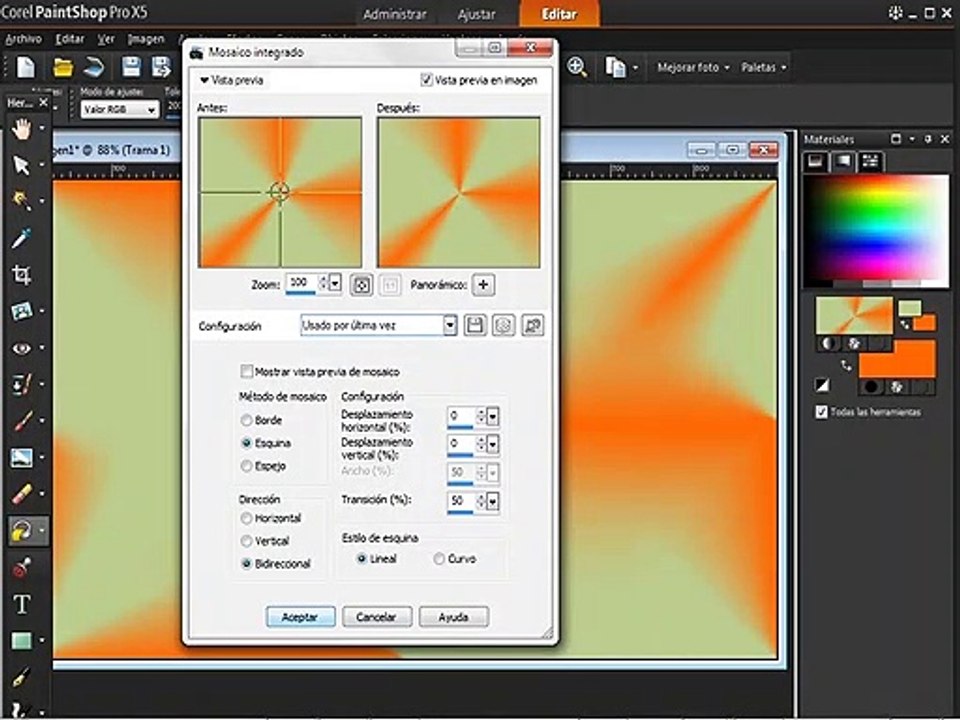Select the Esquina radio button
Screen dimensions: 960x720
246,443
